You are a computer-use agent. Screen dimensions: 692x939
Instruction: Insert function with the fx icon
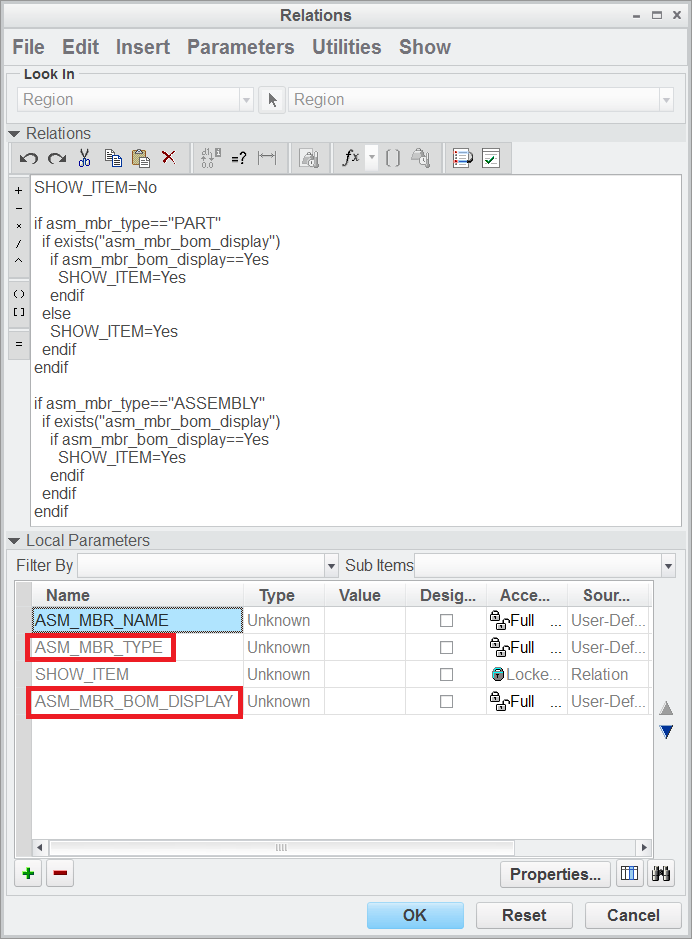(x=350, y=158)
